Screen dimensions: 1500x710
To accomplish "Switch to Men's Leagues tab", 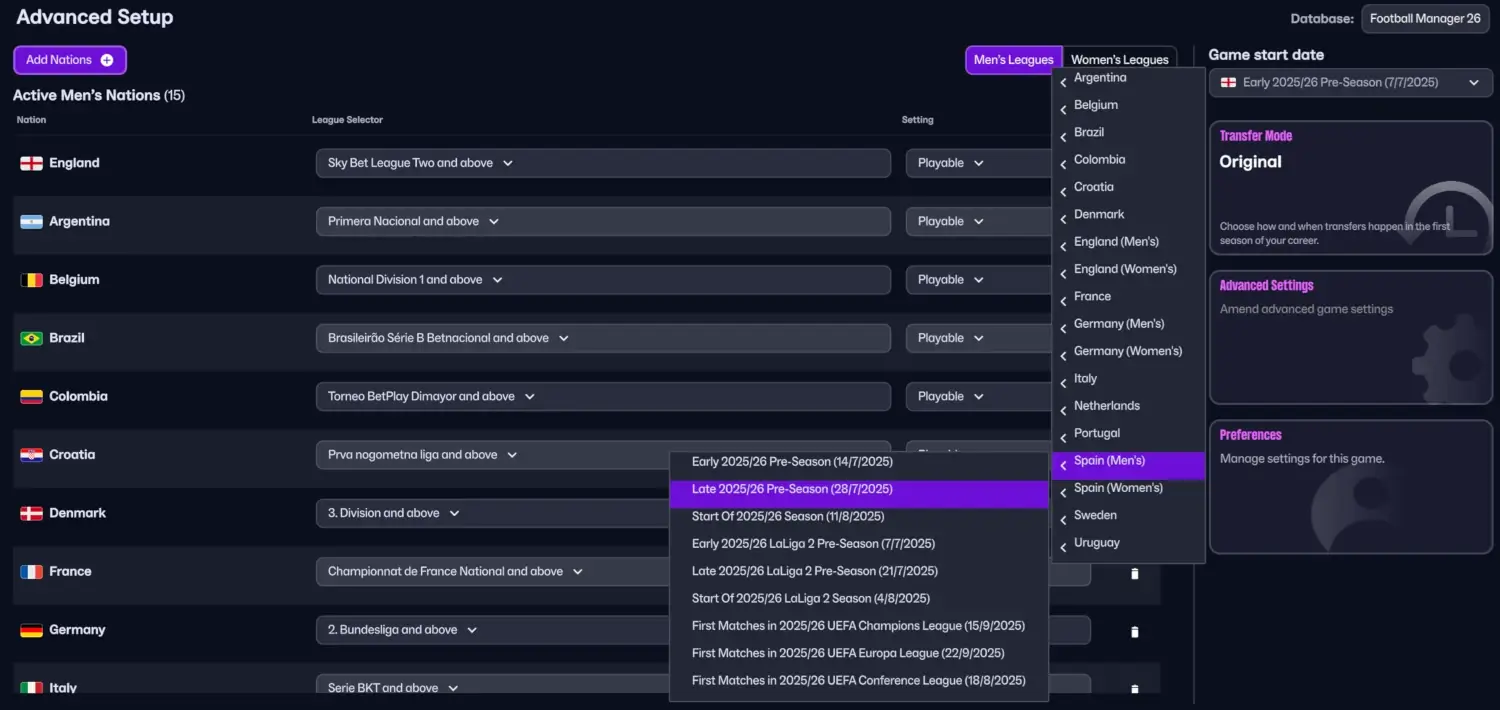I will click(x=1013, y=60).
